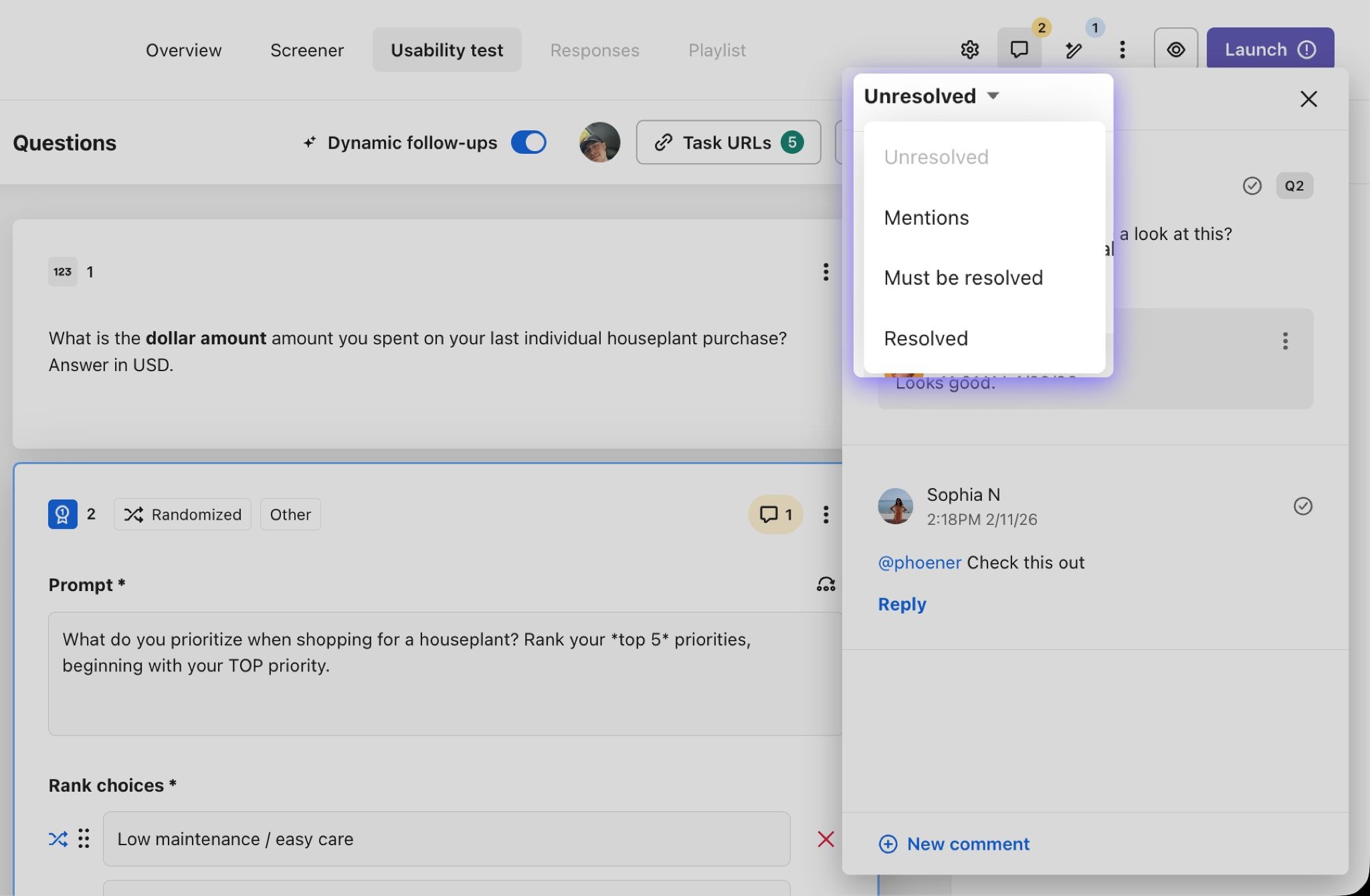Click the Task URLs button
The image size is (1370, 896).
pos(728,142)
